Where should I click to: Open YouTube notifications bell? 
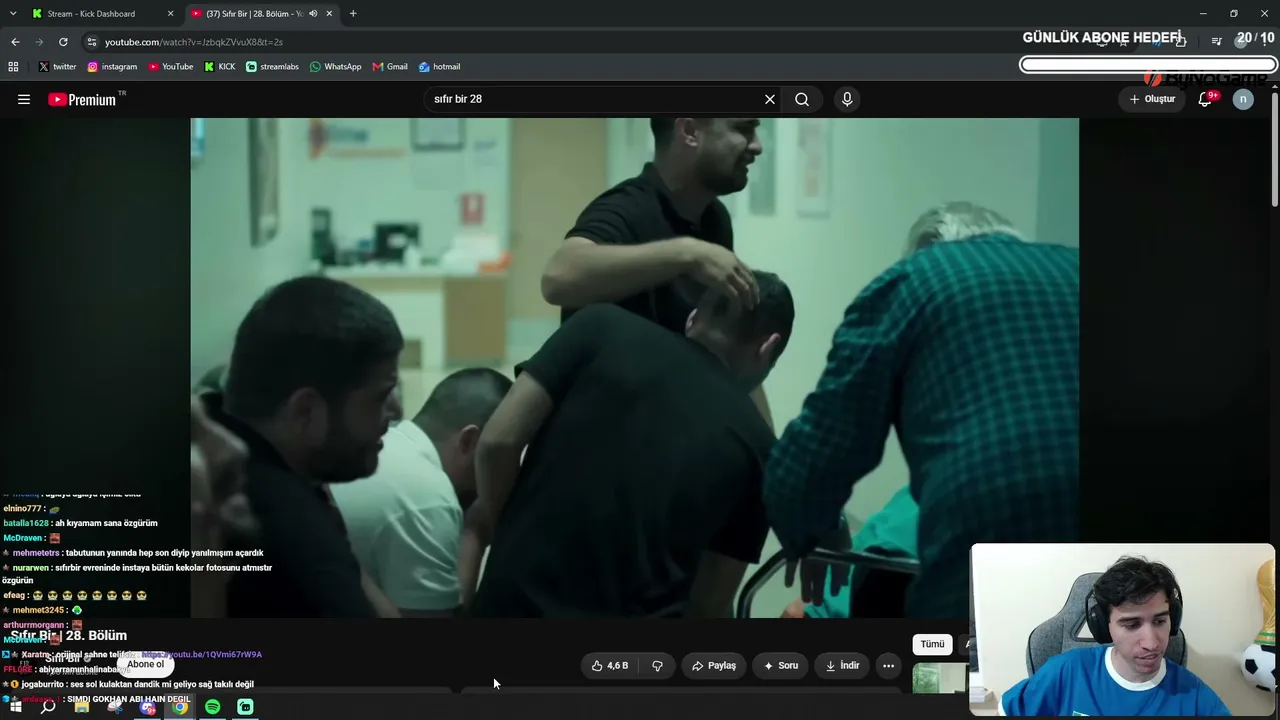pyautogui.click(x=1205, y=99)
